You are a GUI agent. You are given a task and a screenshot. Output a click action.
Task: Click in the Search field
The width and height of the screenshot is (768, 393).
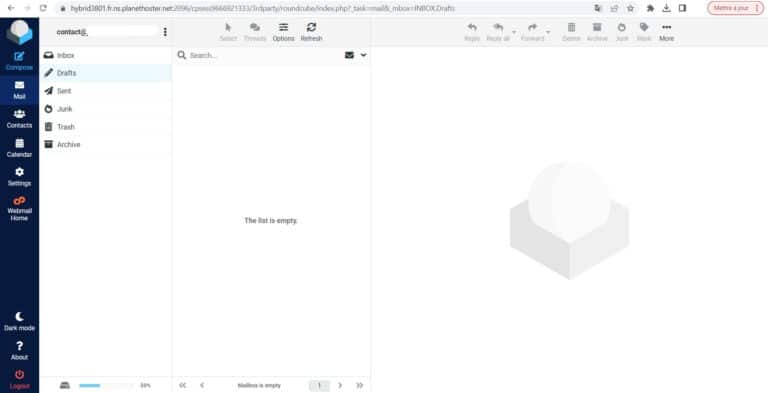point(264,55)
